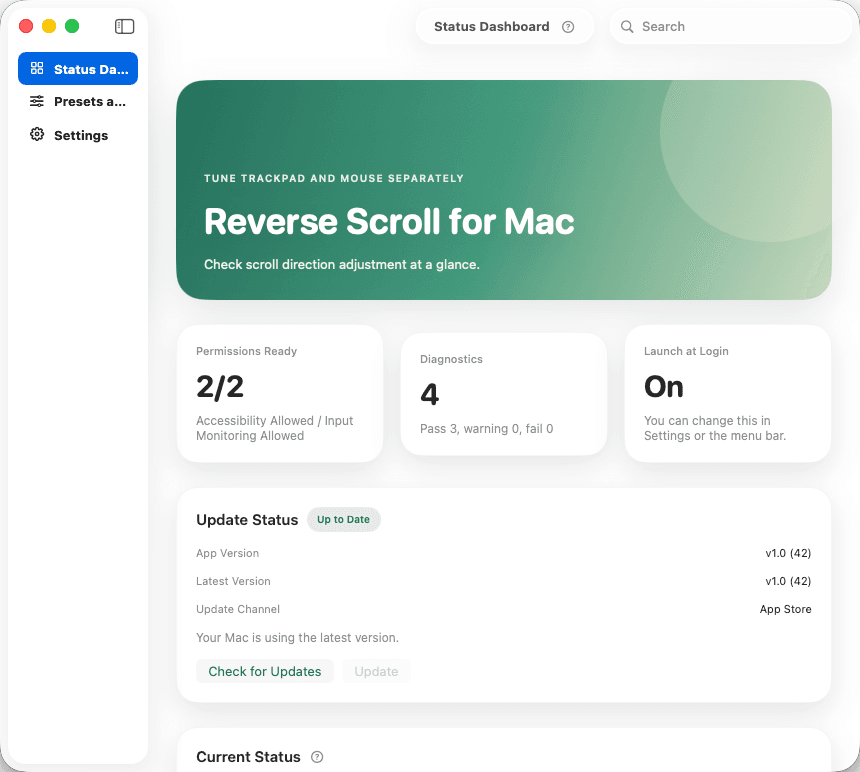Image resolution: width=860 pixels, height=772 pixels.
Task: Click the help icon beside Status Dashboard title
Action: point(568,27)
